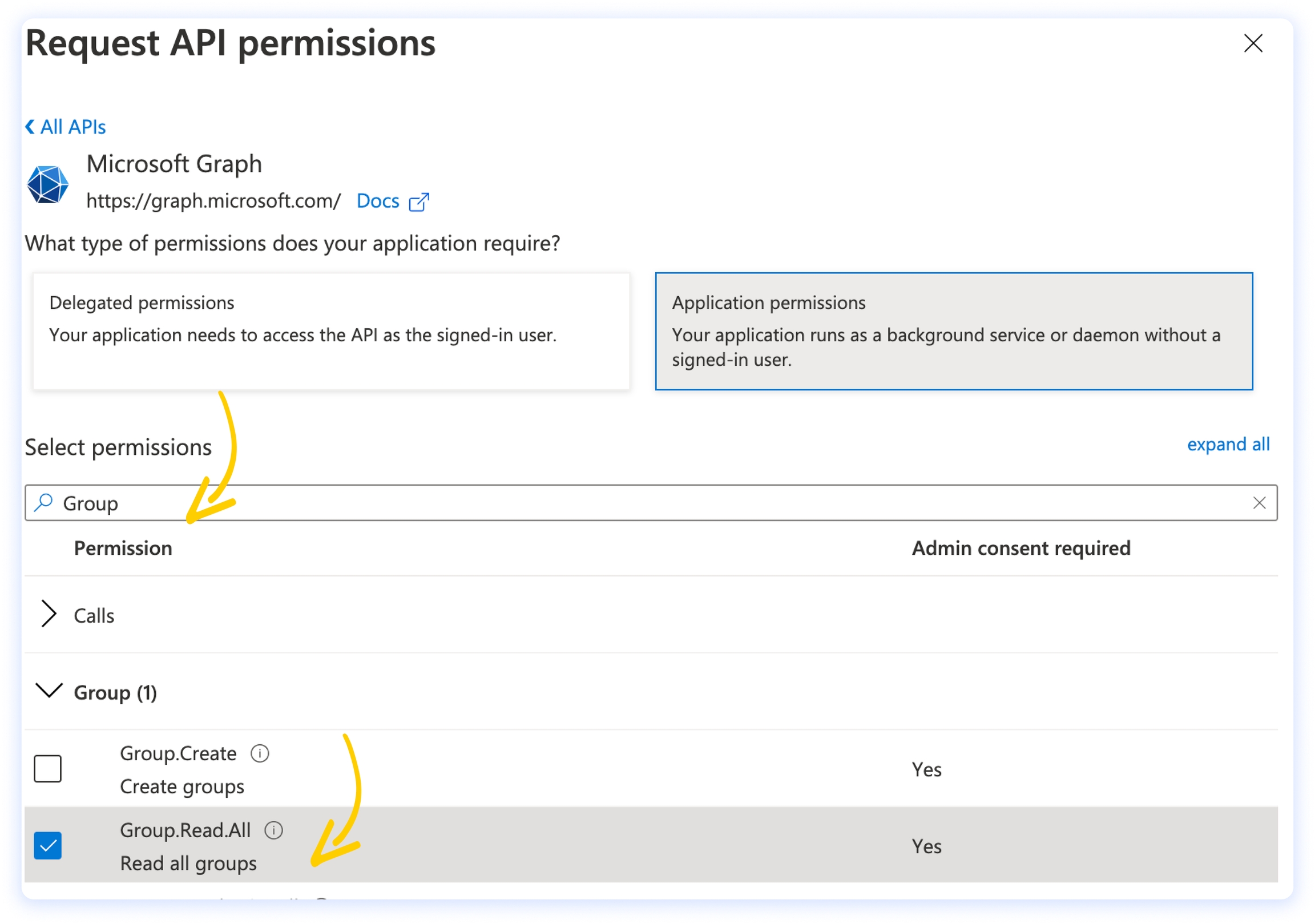Show info for Group.Read.All permission
Image resolution: width=1315 pixels, height=924 pixels.
pyautogui.click(x=274, y=830)
